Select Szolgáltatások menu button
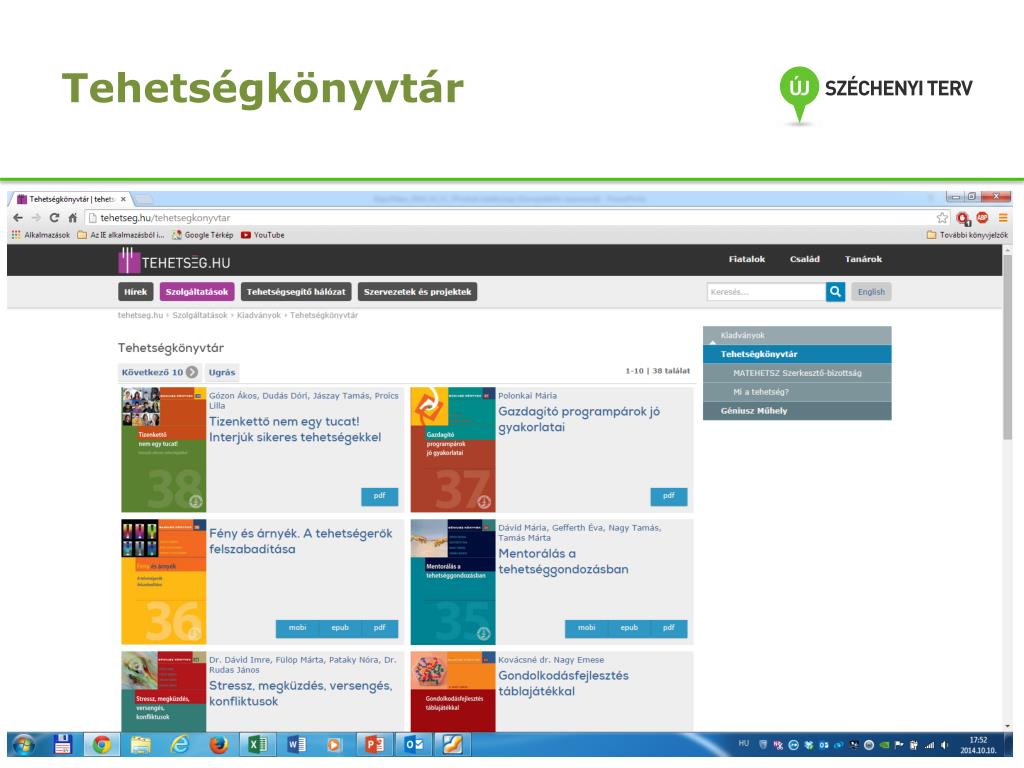Viewport: 1024px width, 768px height. point(197,292)
